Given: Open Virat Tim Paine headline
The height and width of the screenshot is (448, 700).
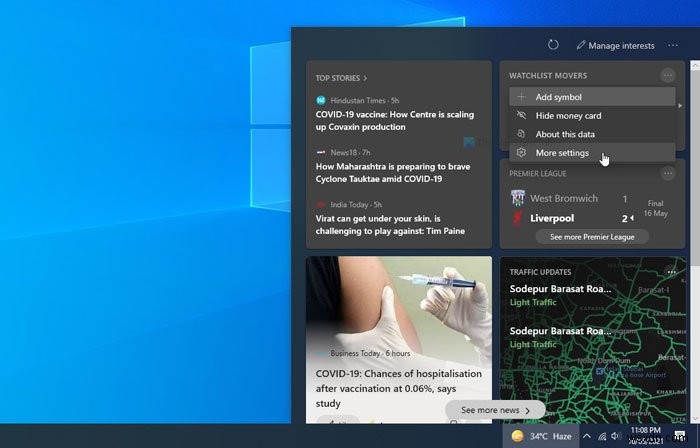Looking at the screenshot, I should pyautogui.click(x=390, y=225).
